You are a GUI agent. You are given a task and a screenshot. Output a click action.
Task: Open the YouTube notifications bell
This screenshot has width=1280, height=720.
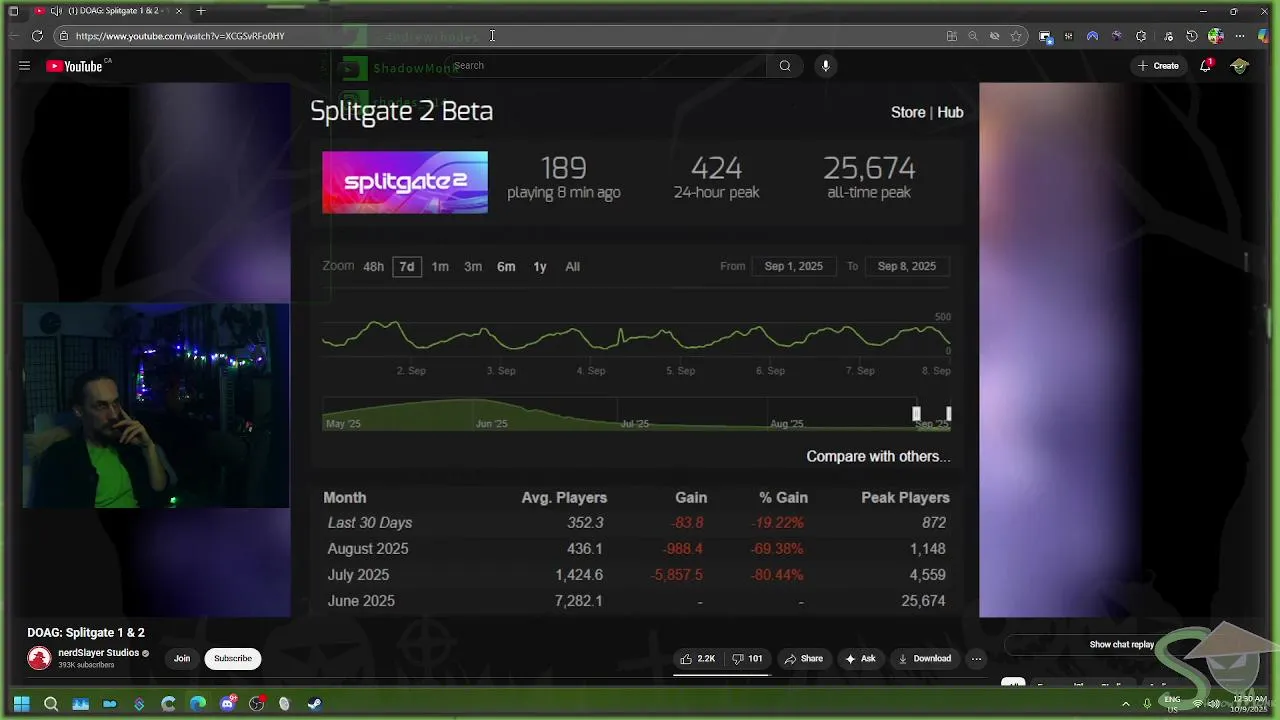(1206, 66)
